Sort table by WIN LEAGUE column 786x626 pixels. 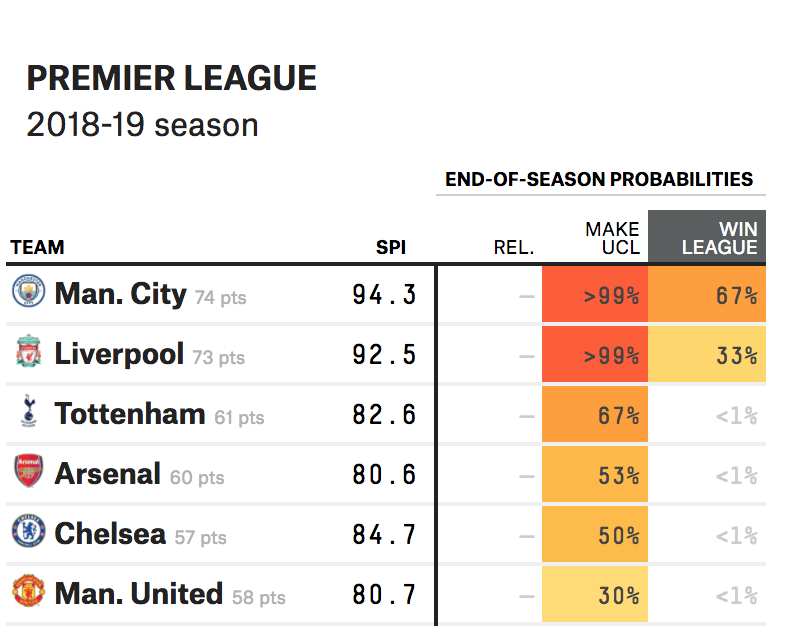(x=719, y=238)
